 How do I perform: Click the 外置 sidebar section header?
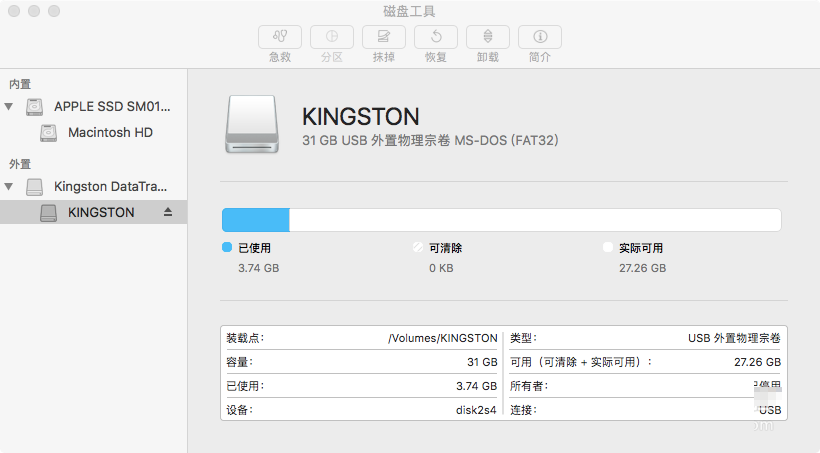[20, 164]
